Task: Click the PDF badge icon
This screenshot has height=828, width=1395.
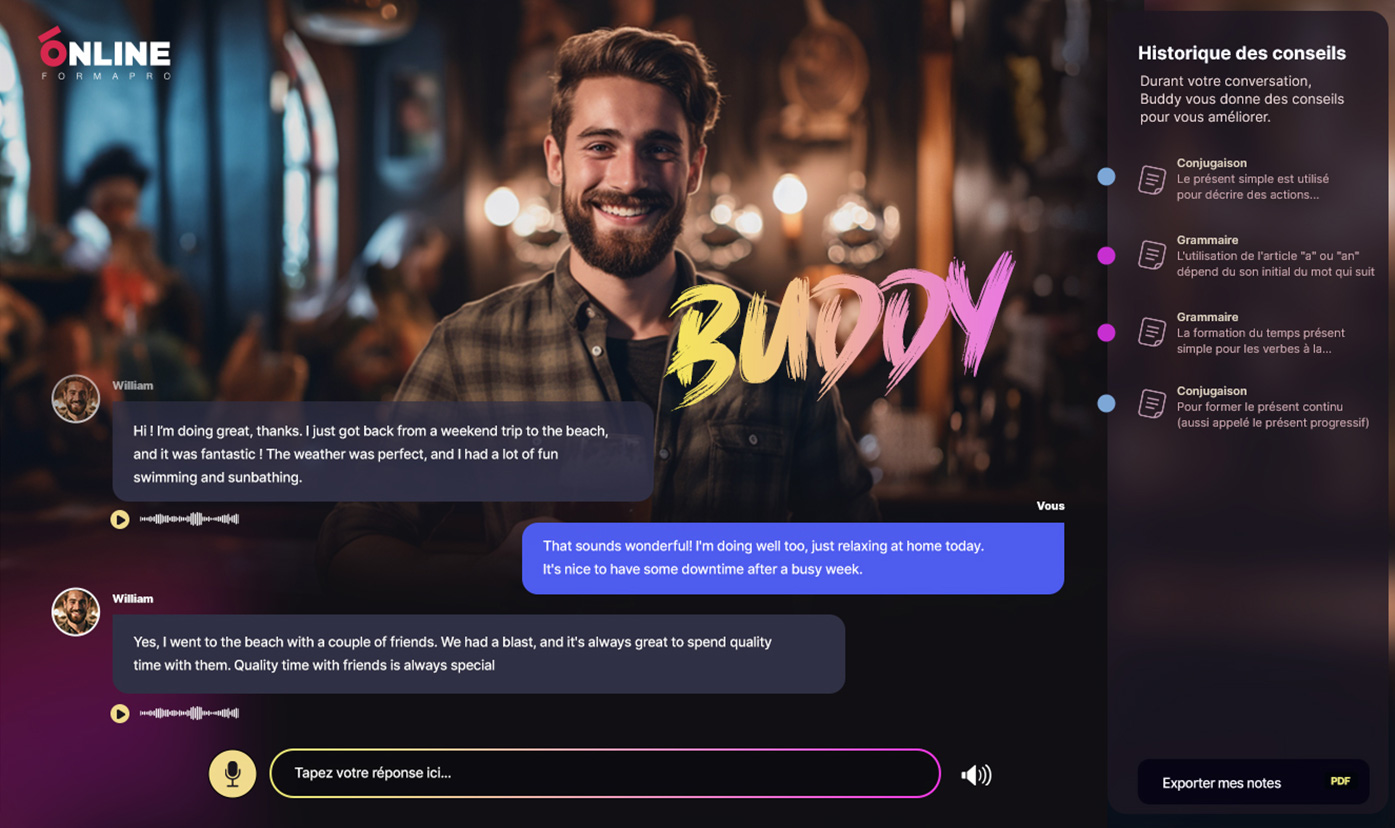Action: [1340, 782]
